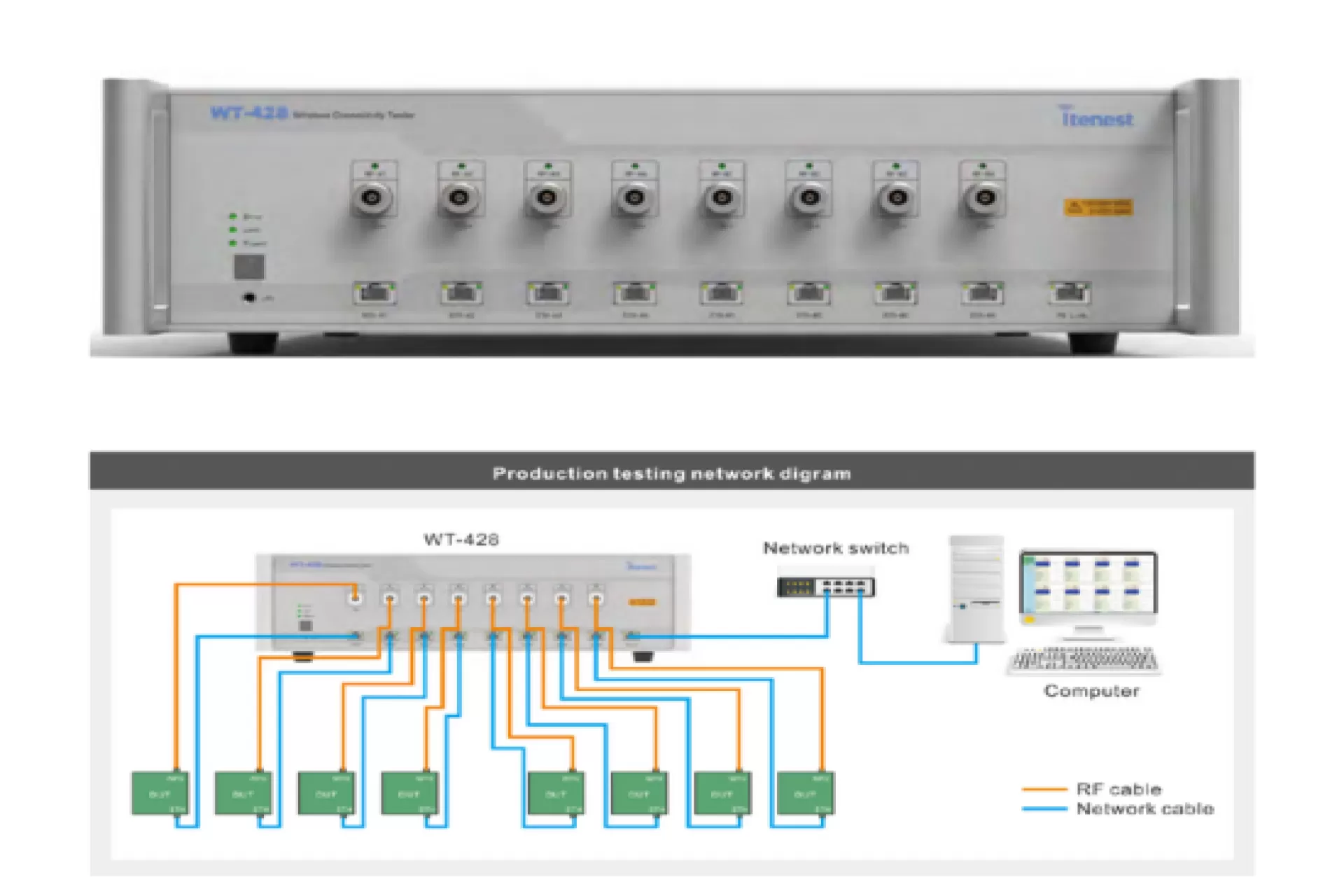
Task: Click the second Ethernet port on the tester photo
Action: click(x=461, y=293)
